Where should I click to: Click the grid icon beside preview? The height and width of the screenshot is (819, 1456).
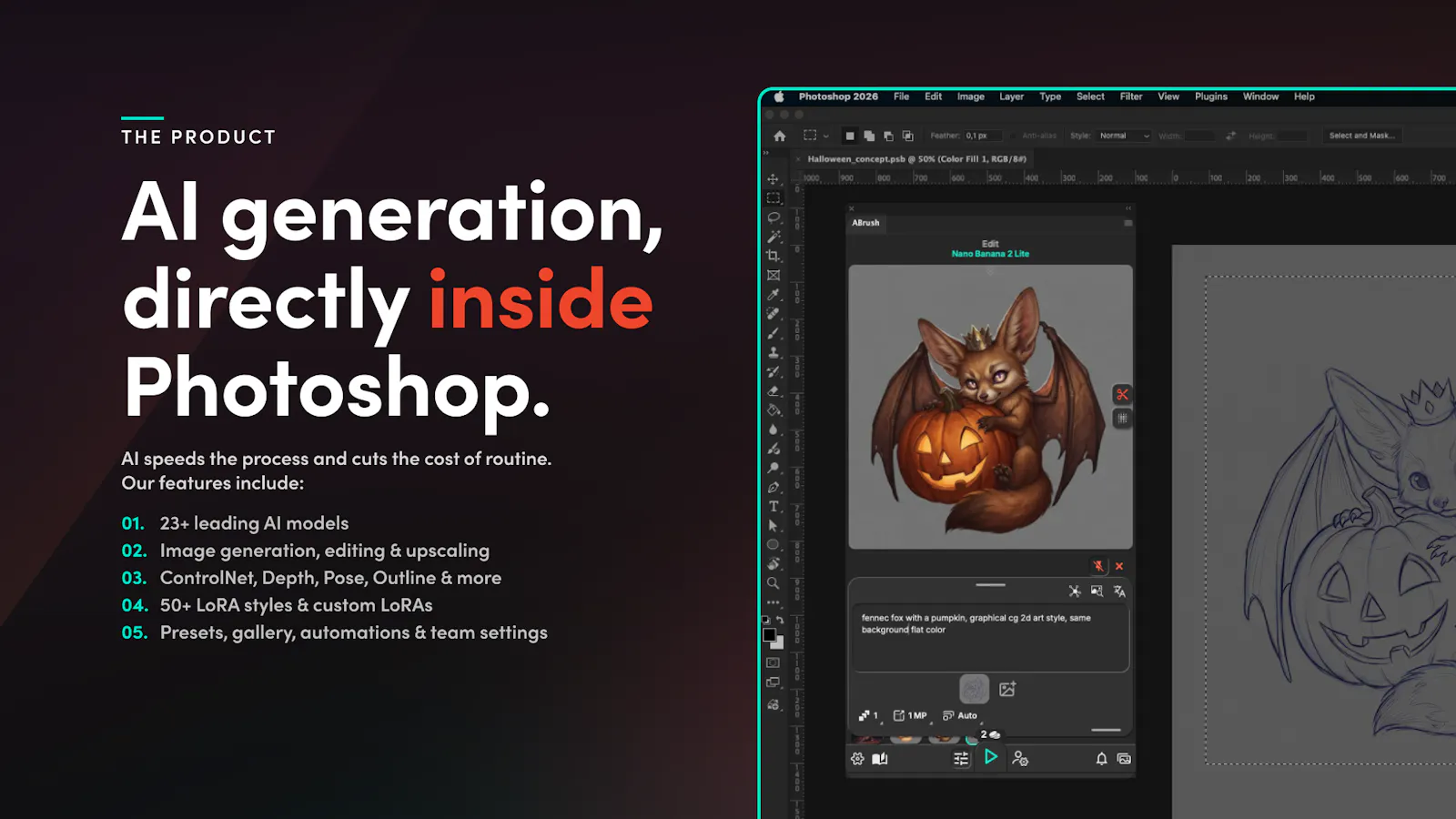pos(1122,418)
